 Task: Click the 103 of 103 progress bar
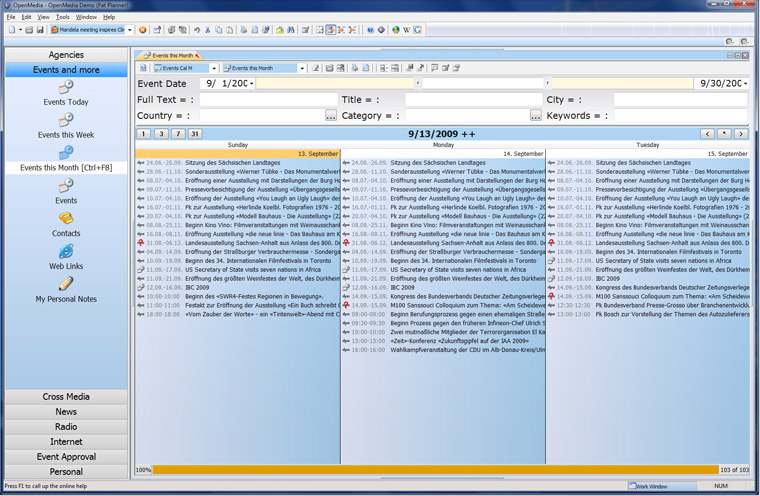[435, 469]
